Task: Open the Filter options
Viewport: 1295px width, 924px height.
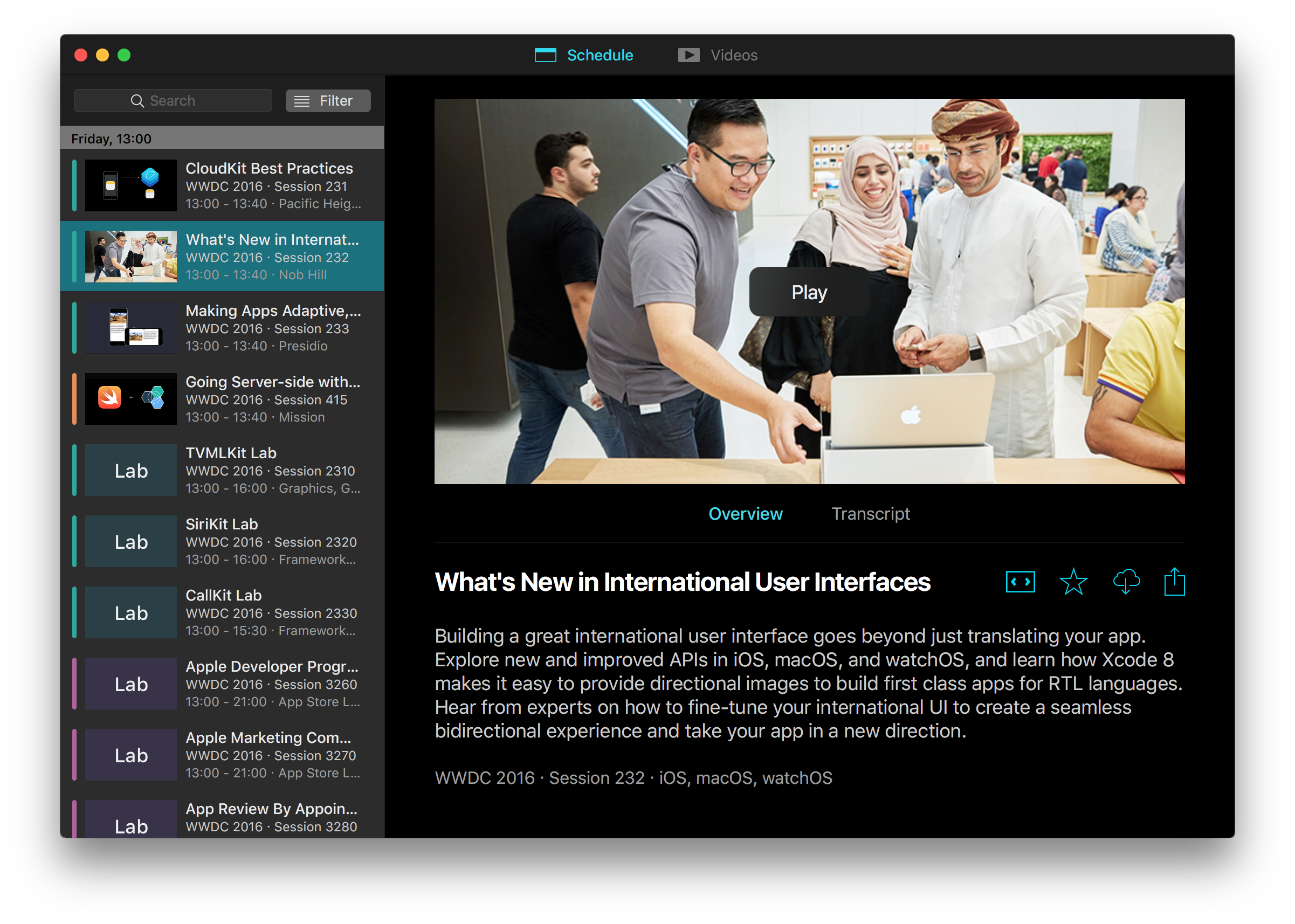Action: point(328,101)
